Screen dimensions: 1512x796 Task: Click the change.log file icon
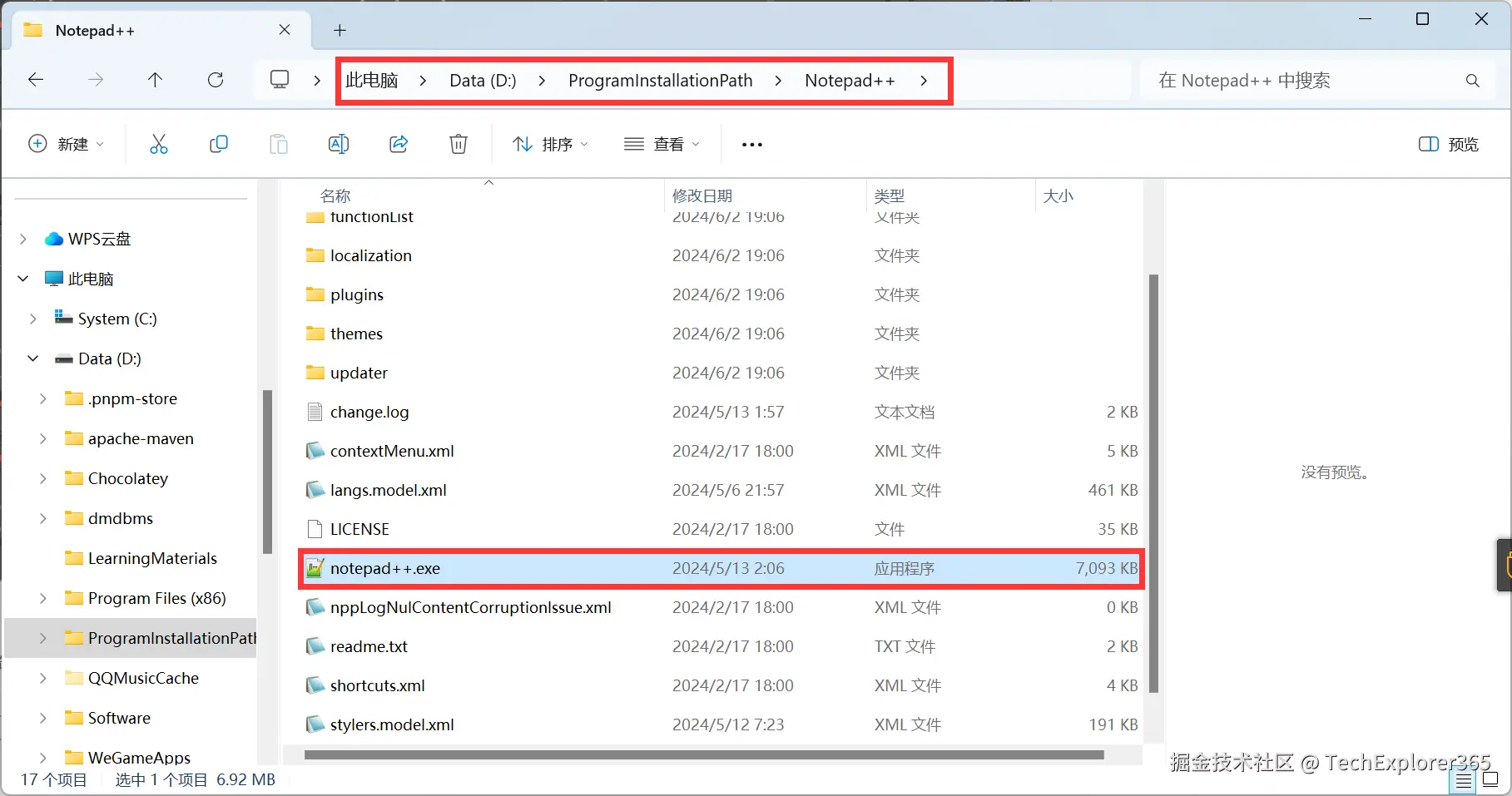[x=315, y=413]
